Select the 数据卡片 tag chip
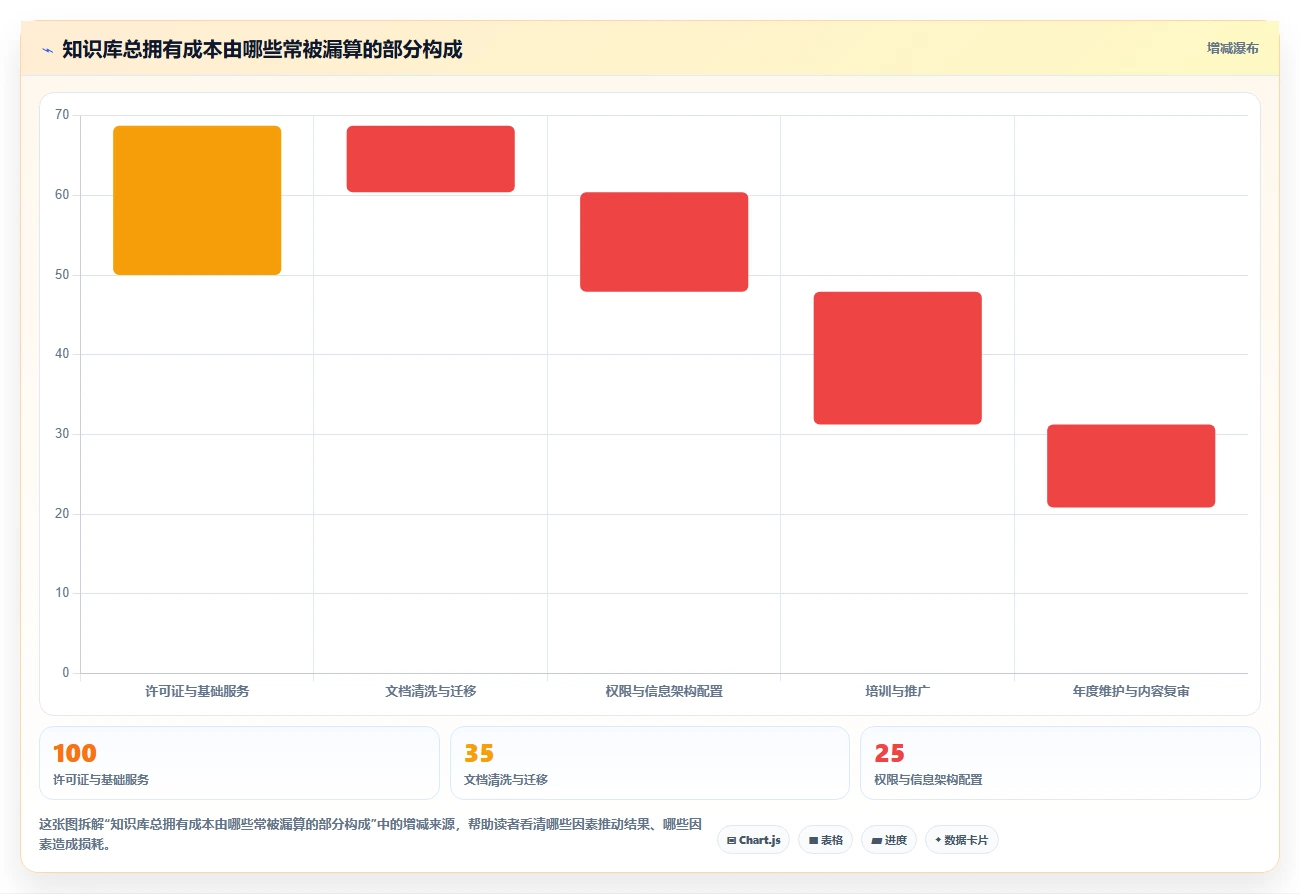Image resolution: width=1300 pixels, height=894 pixels. click(x=961, y=840)
